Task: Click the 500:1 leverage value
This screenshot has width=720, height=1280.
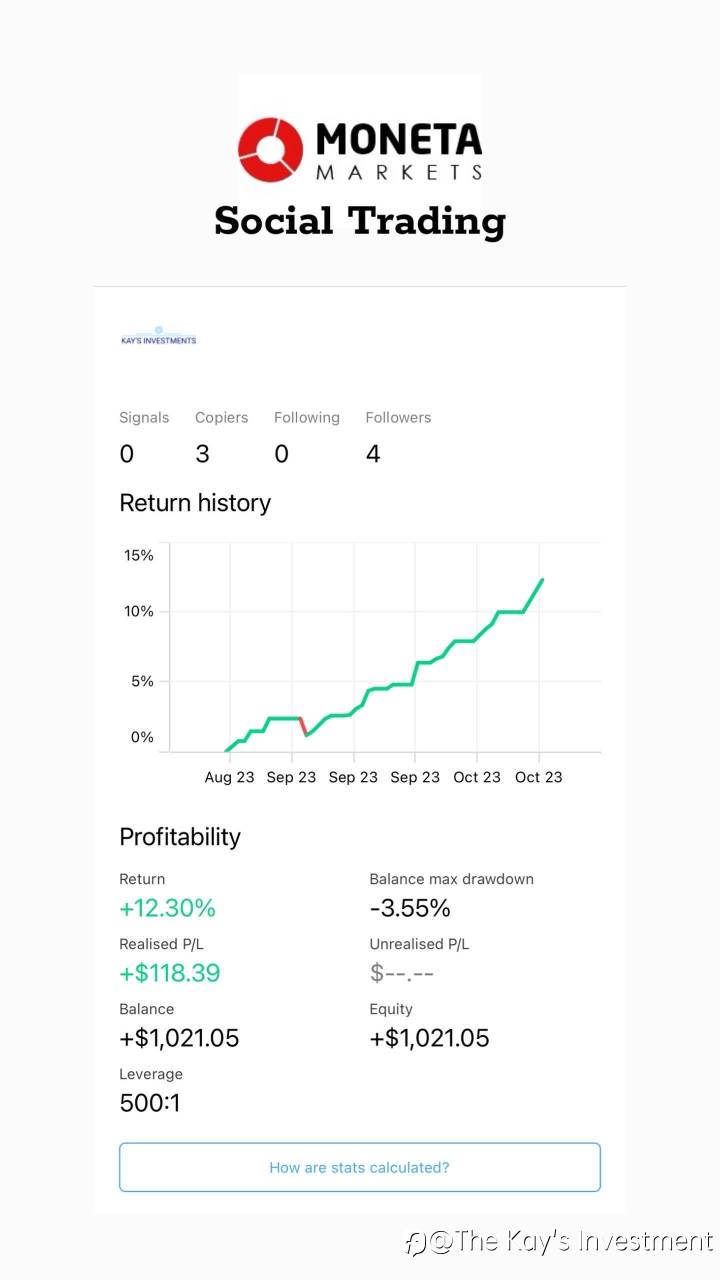Action: pyautogui.click(x=150, y=1103)
